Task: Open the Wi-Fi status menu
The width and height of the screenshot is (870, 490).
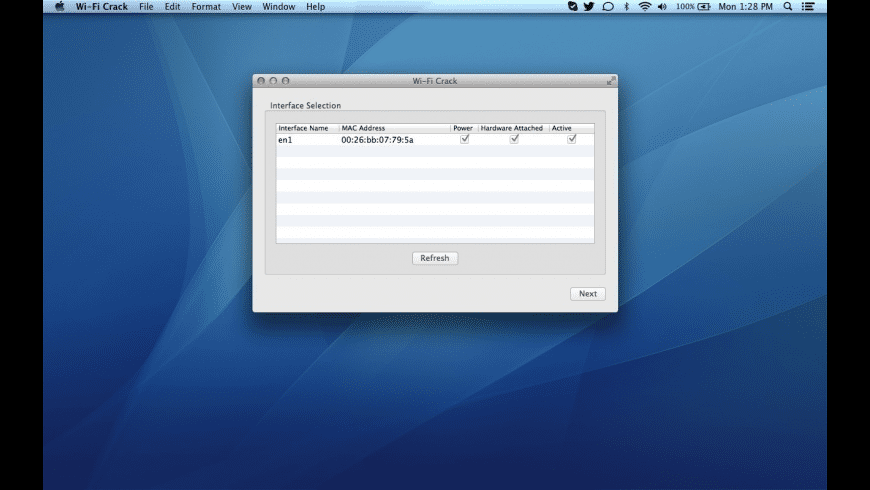Action: click(x=645, y=6)
